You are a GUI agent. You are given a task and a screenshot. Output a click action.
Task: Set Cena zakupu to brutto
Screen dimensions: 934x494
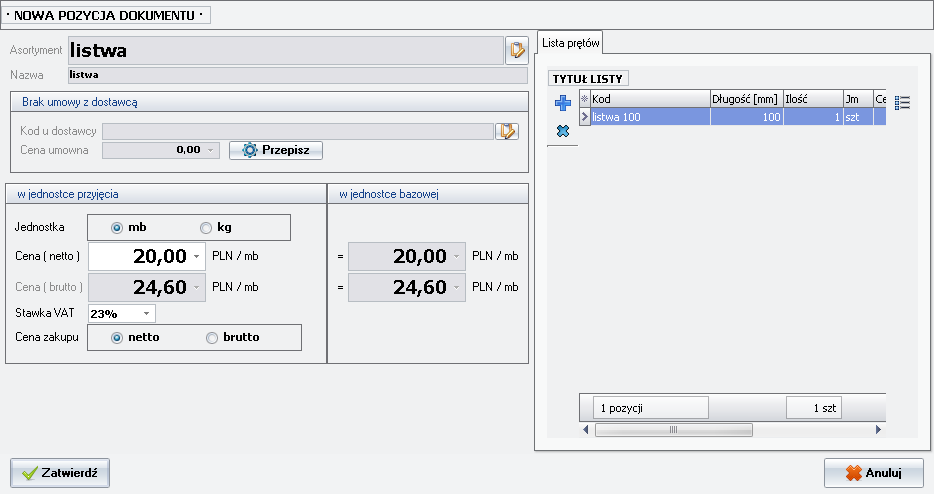211,338
